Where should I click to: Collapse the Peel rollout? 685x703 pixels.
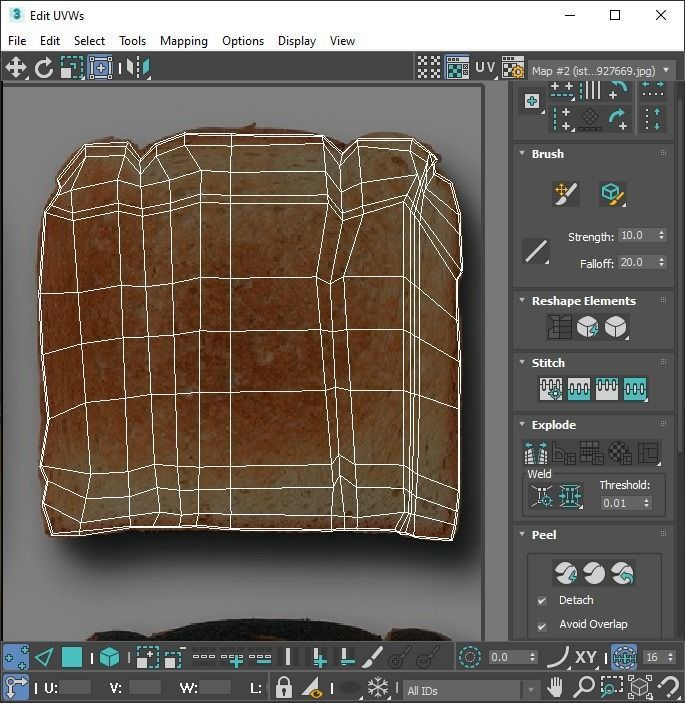click(522, 534)
